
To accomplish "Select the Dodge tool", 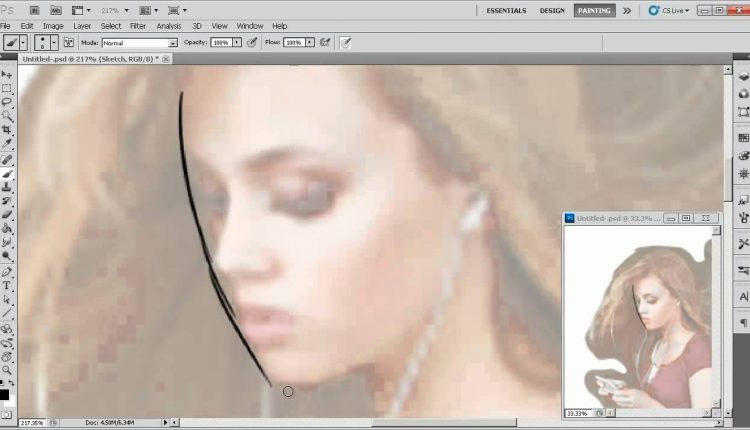I will pyautogui.click(x=7, y=256).
